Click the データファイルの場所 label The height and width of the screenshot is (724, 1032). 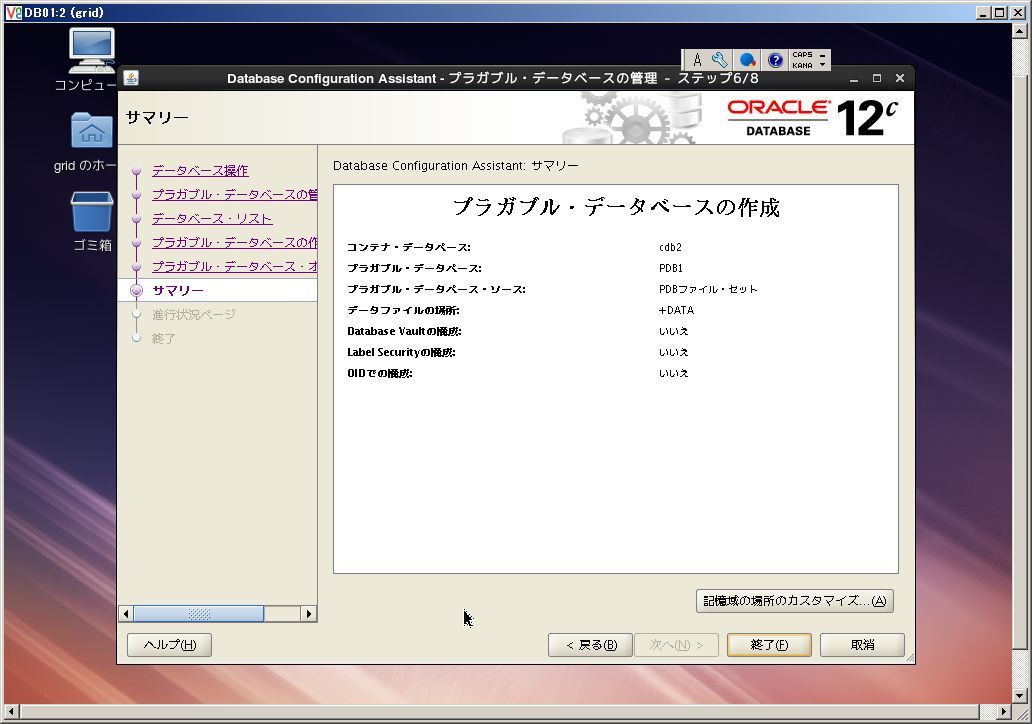coord(403,311)
